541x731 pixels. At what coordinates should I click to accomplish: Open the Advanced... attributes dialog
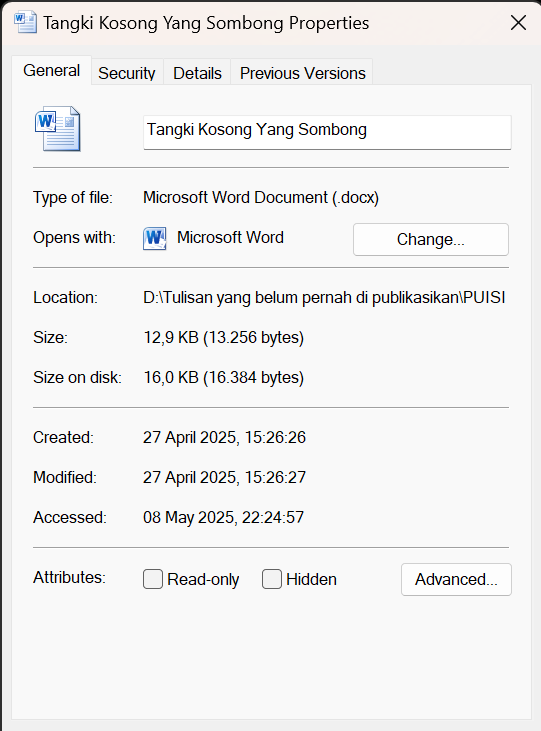(456, 579)
